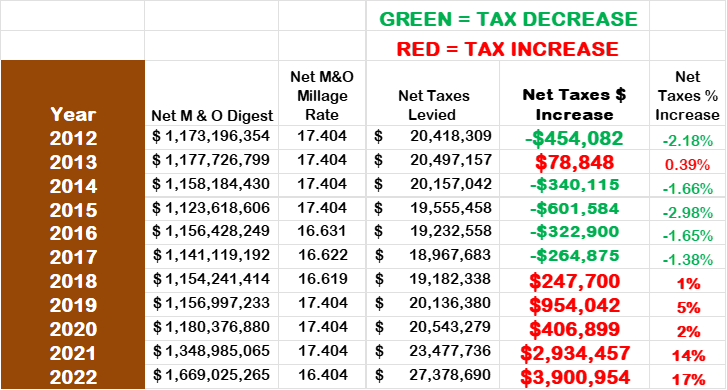727x390 pixels.
Task: Click taxes levied 27,378,690
Action: 450,375
